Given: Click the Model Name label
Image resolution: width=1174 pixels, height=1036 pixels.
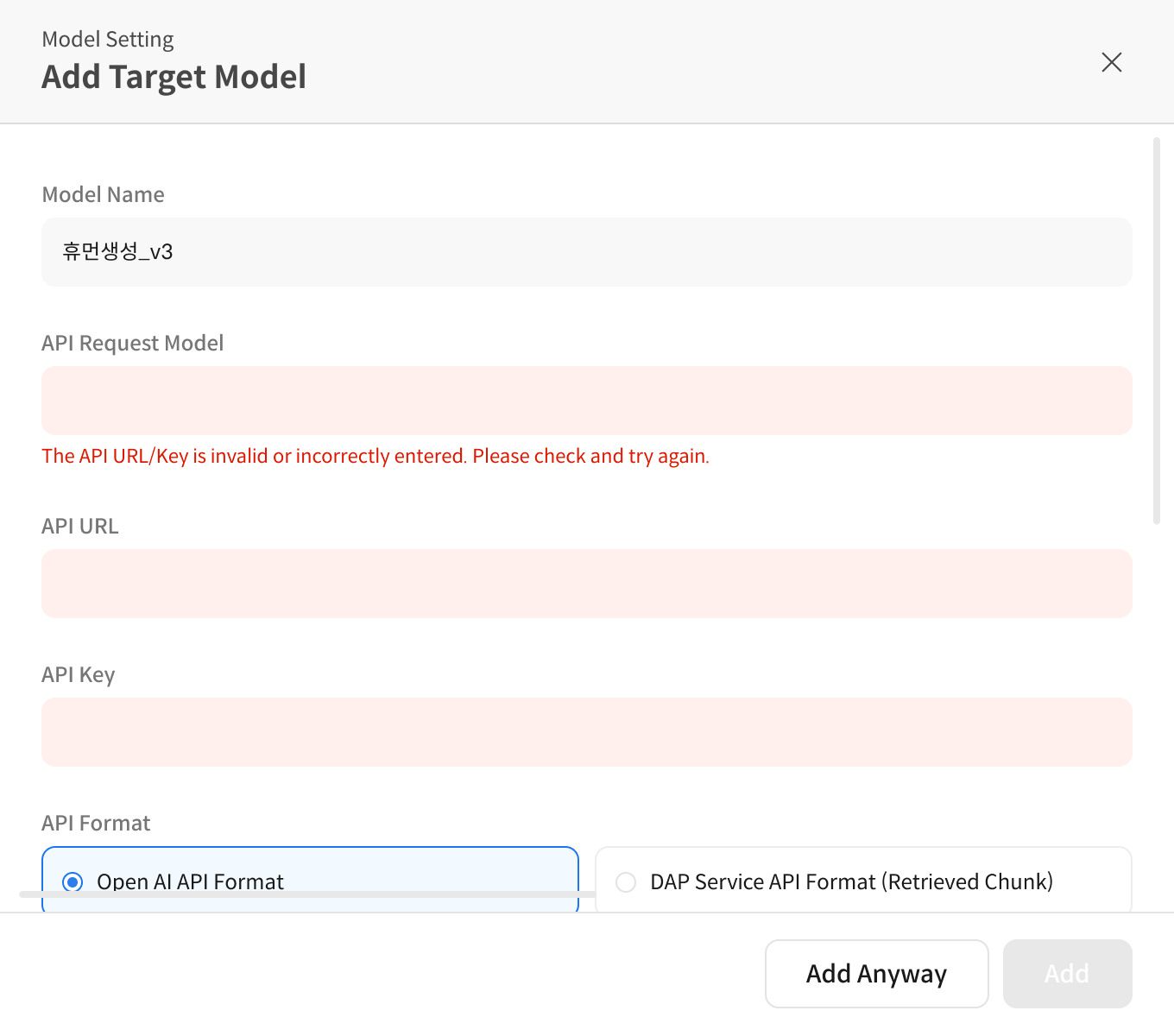Looking at the screenshot, I should [x=103, y=194].
